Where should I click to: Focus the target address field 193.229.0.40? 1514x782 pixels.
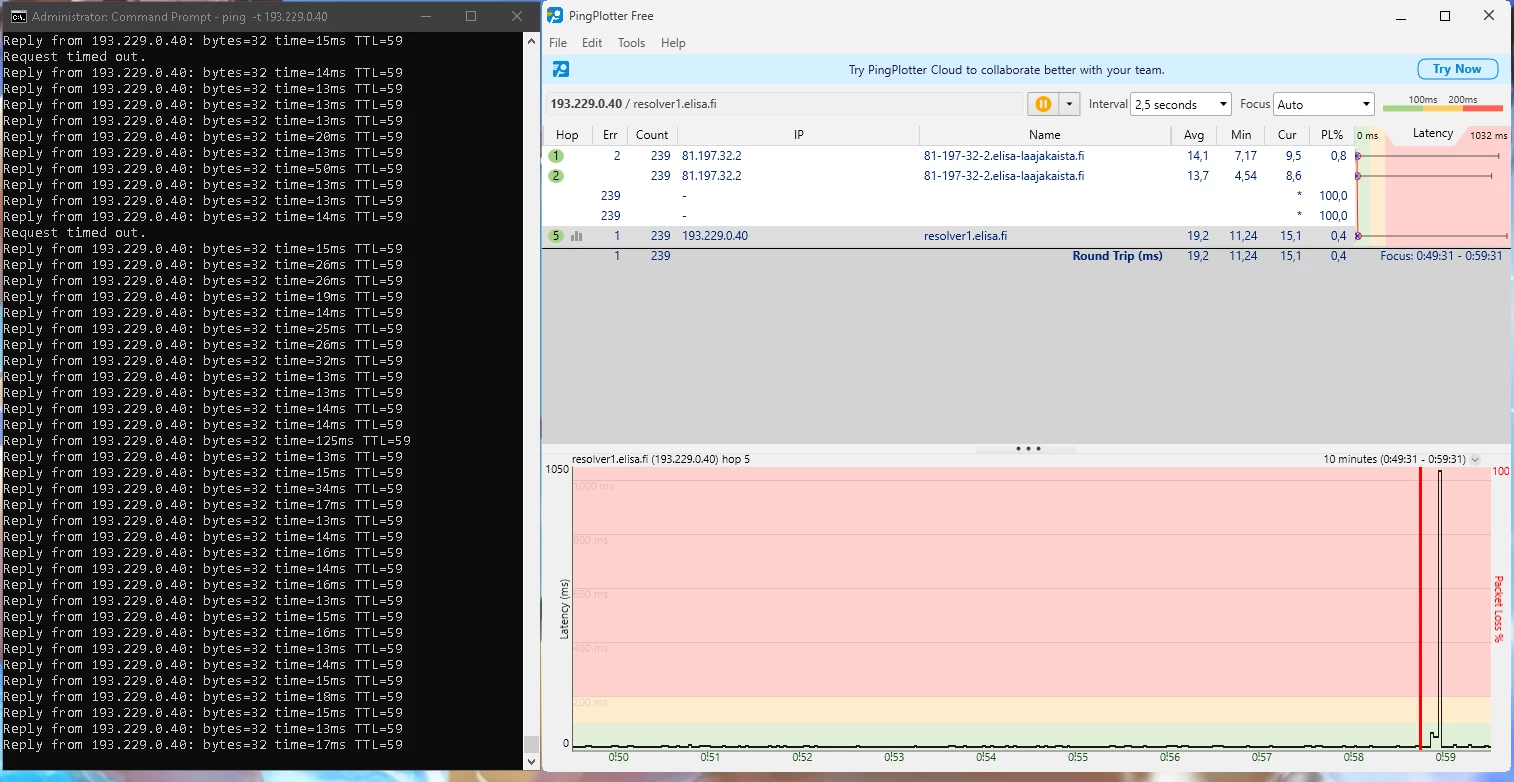pos(784,104)
